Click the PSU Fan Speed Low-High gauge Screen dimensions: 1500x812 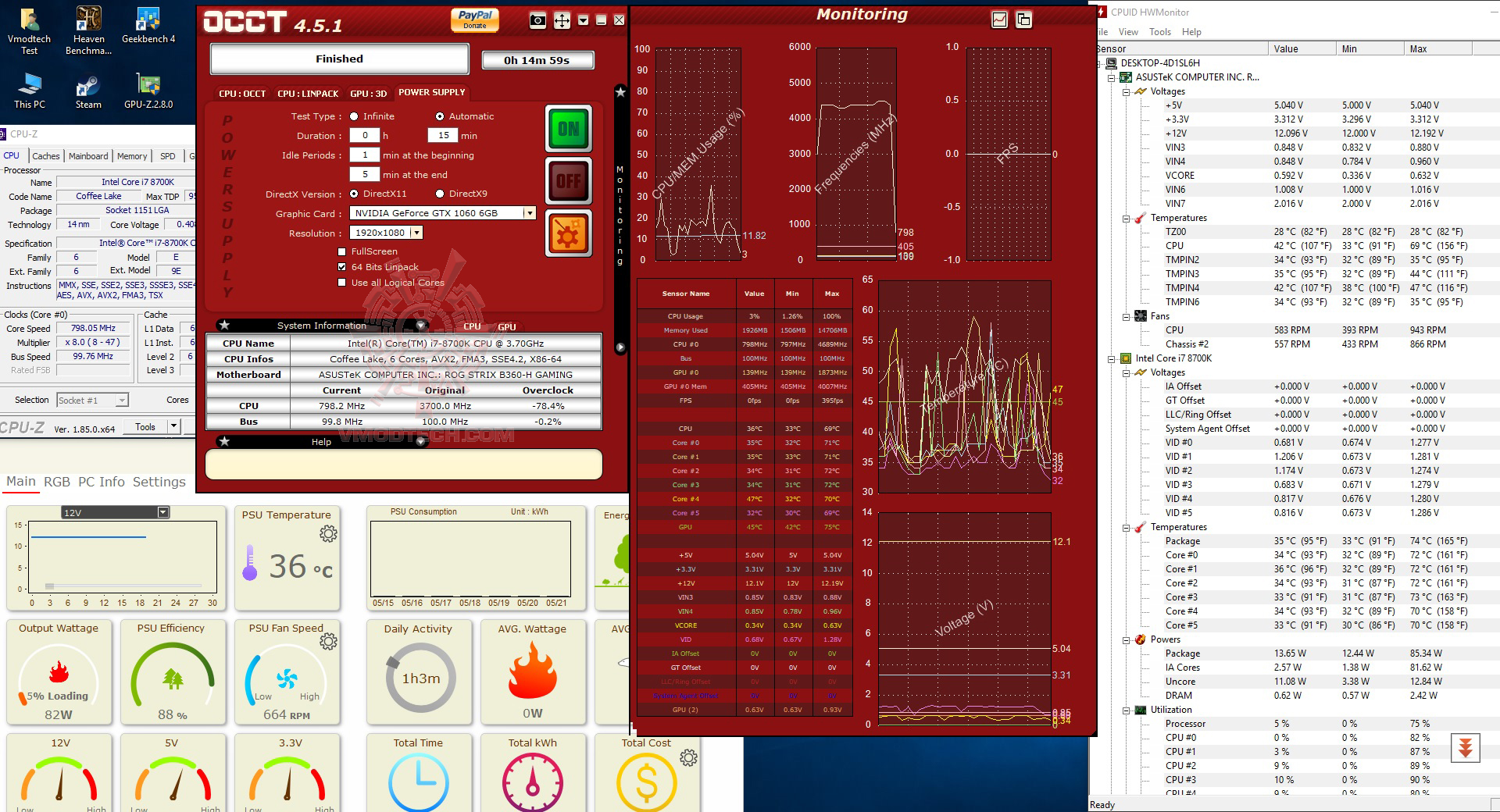click(286, 678)
